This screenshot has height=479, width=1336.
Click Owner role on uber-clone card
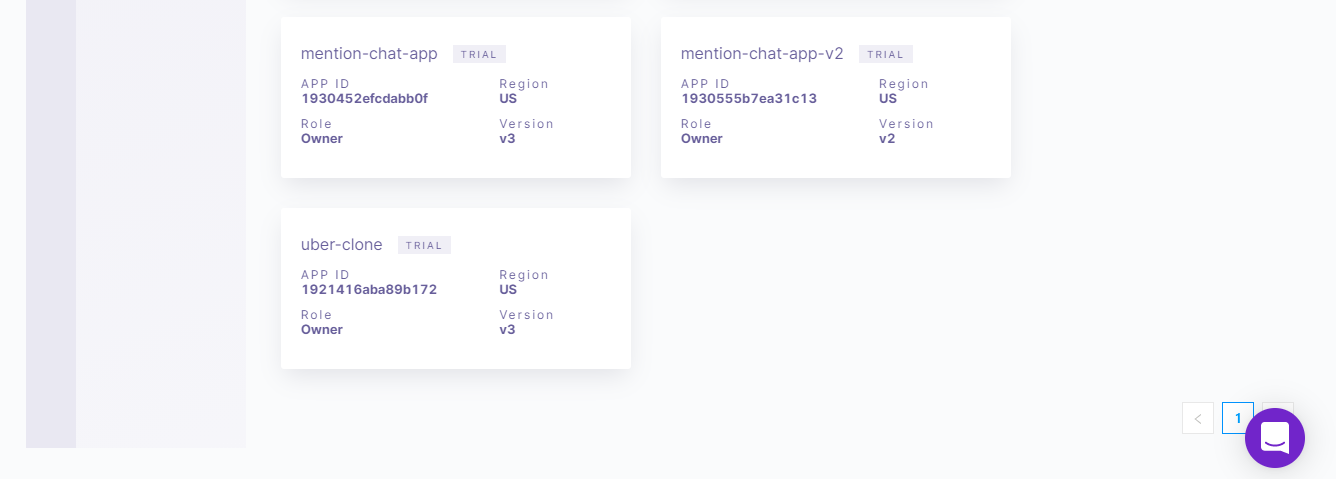point(322,329)
